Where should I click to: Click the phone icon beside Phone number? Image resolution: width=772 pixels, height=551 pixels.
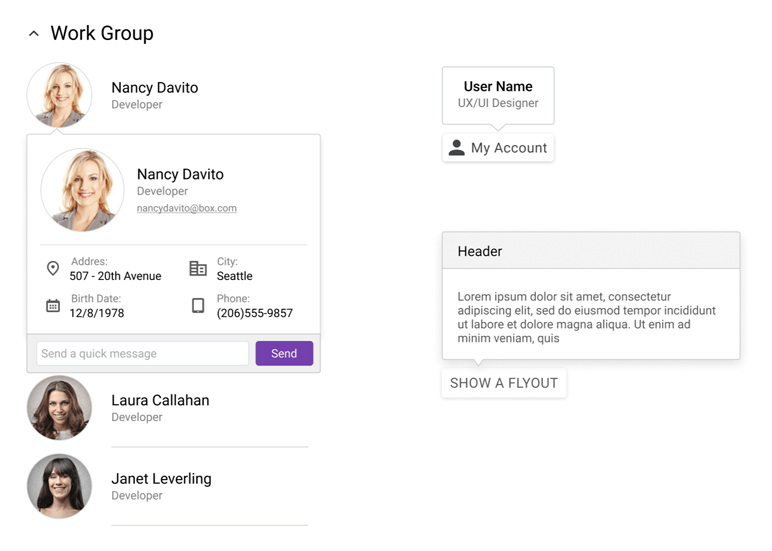click(198, 306)
